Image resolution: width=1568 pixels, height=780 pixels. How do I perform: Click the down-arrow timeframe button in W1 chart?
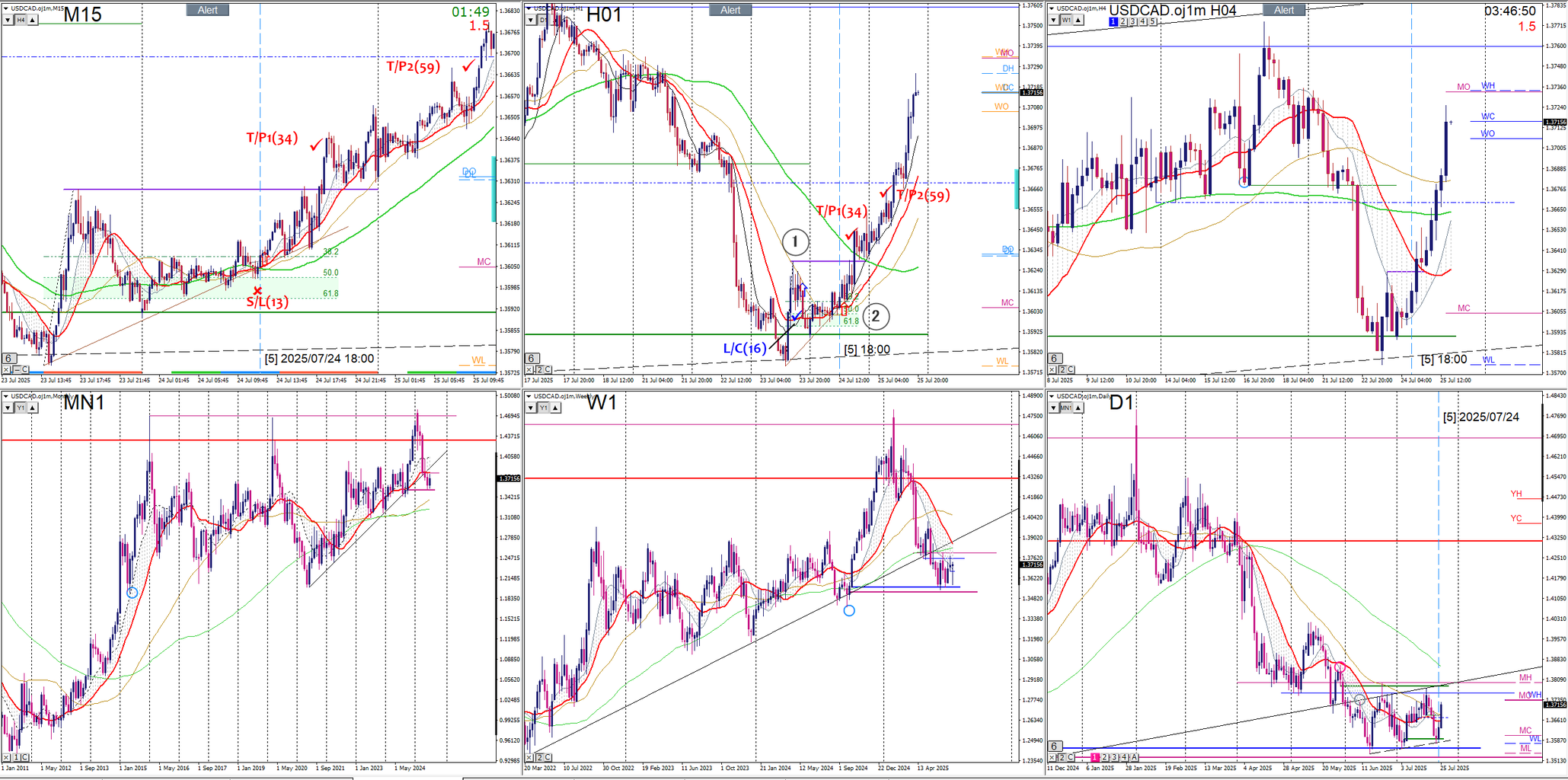[x=531, y=408]
